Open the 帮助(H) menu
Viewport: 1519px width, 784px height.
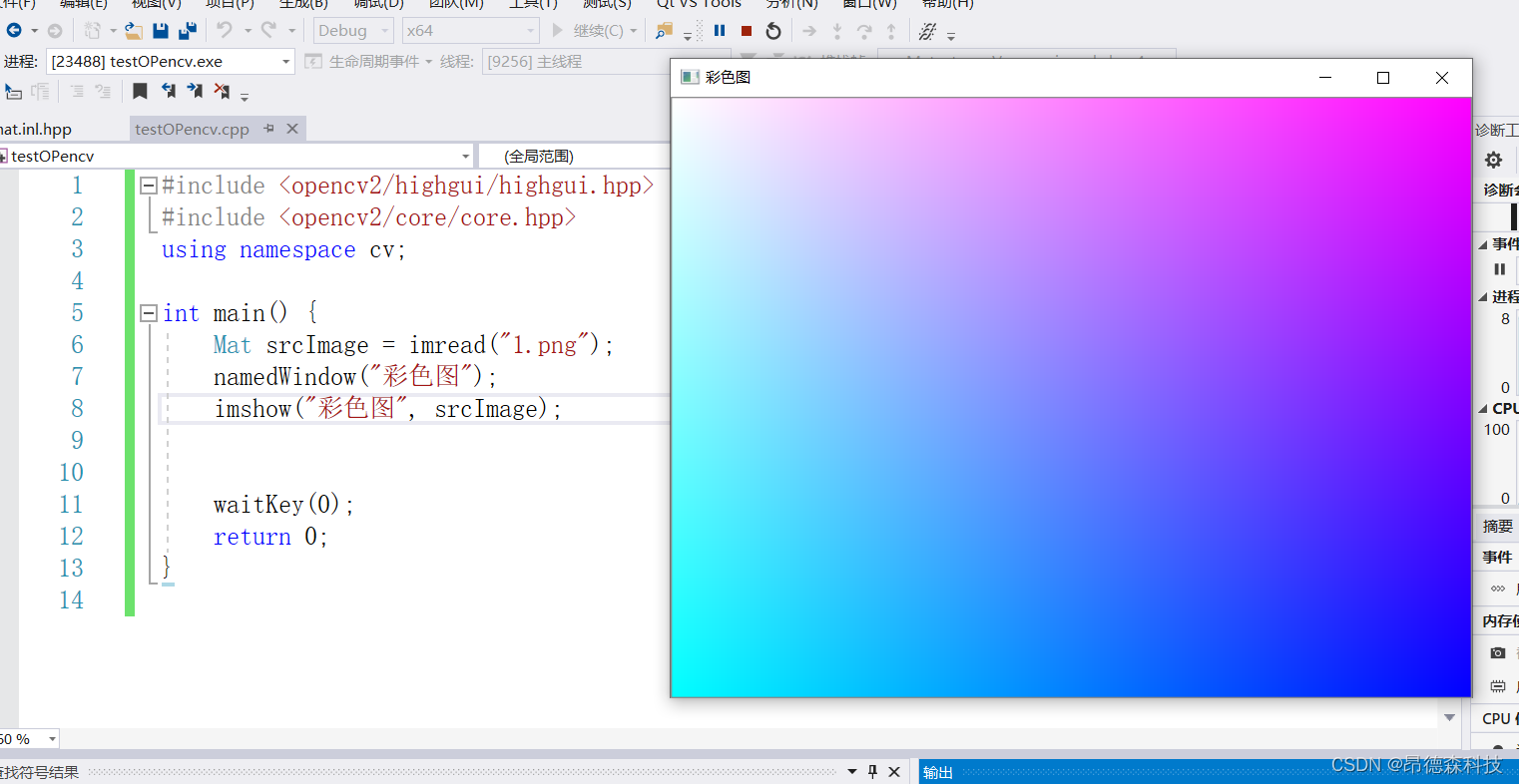(x=947, y=4)
